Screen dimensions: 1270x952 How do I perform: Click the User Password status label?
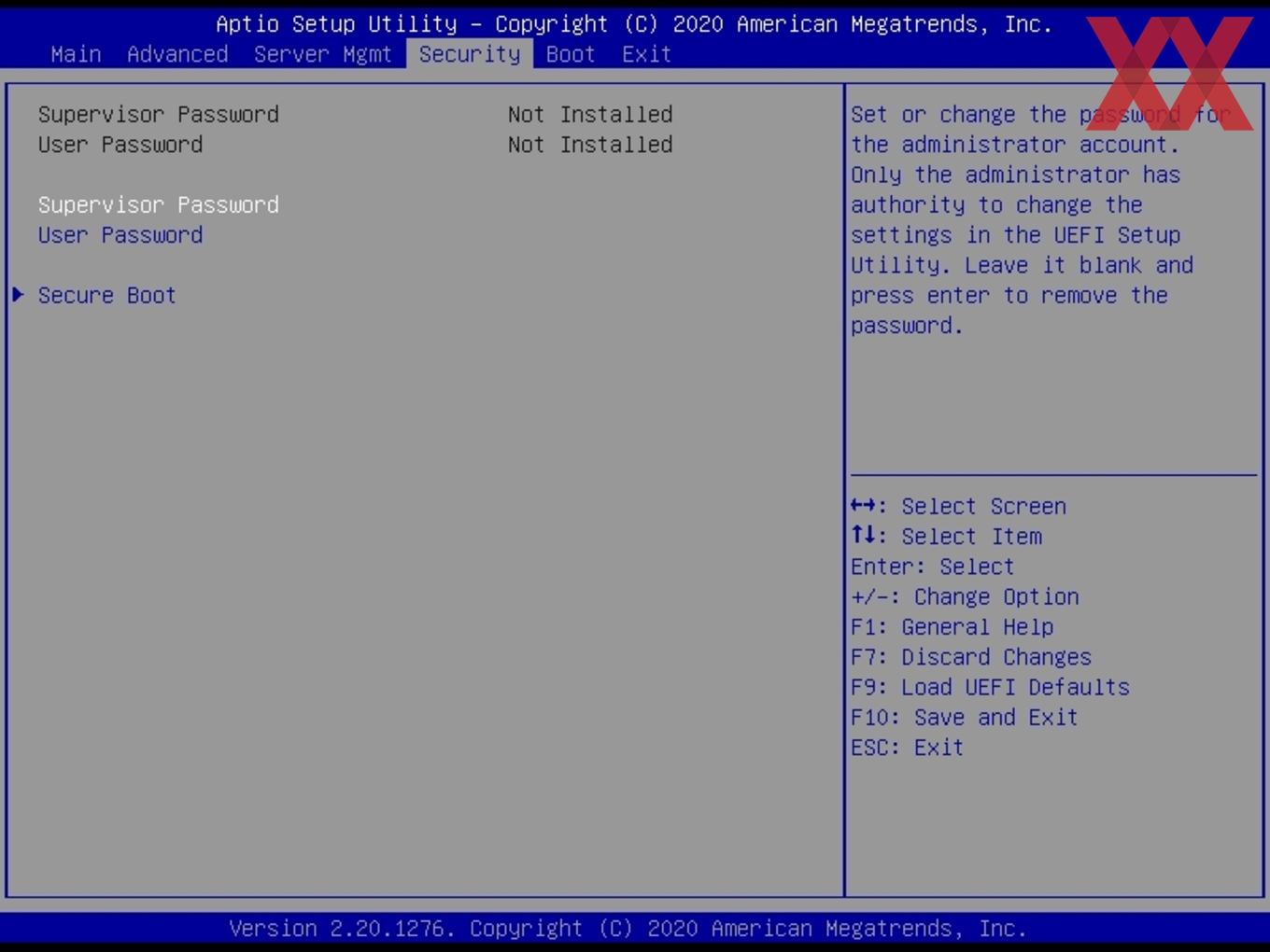pos(120,145)
